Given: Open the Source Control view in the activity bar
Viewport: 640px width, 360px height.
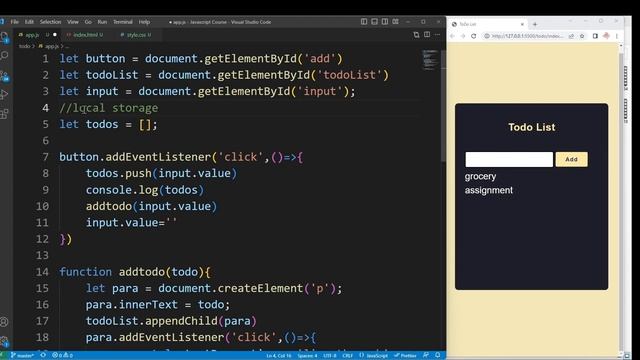Looking at the screenshot, I should point(4,76).
